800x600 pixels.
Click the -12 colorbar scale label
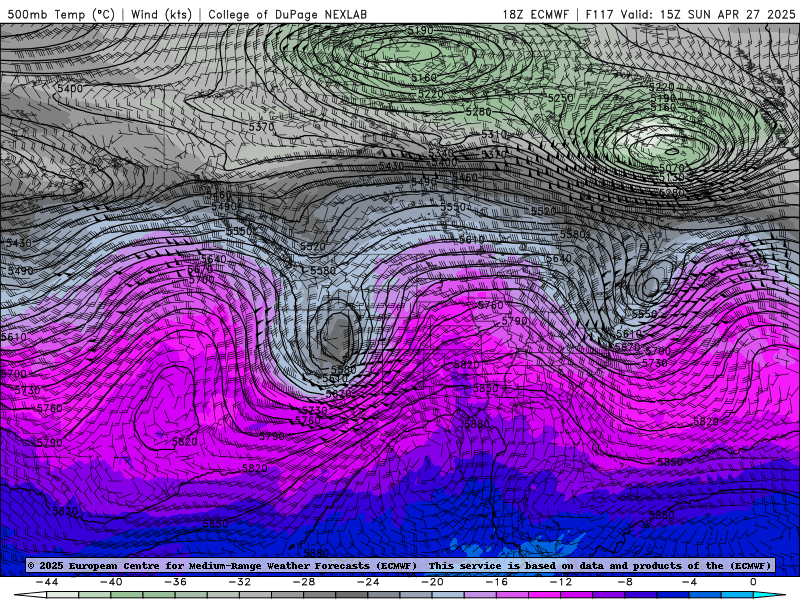click(x=561, y=582)
